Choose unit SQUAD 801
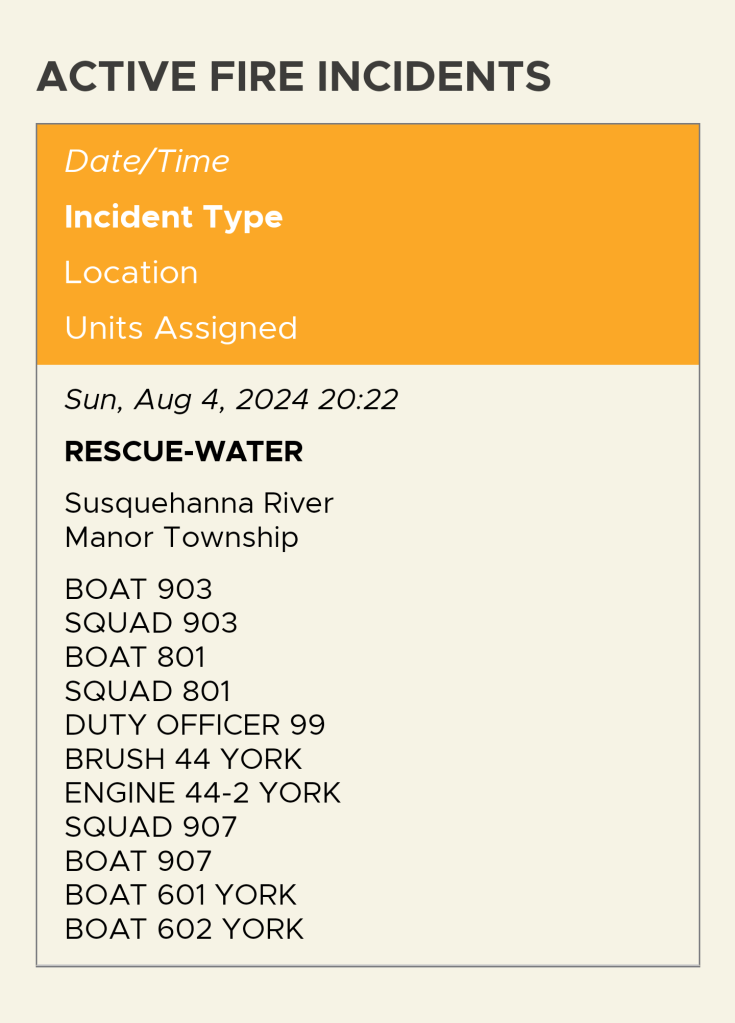The width and height of the screenshot is (735, 1023). click(148, 692)
